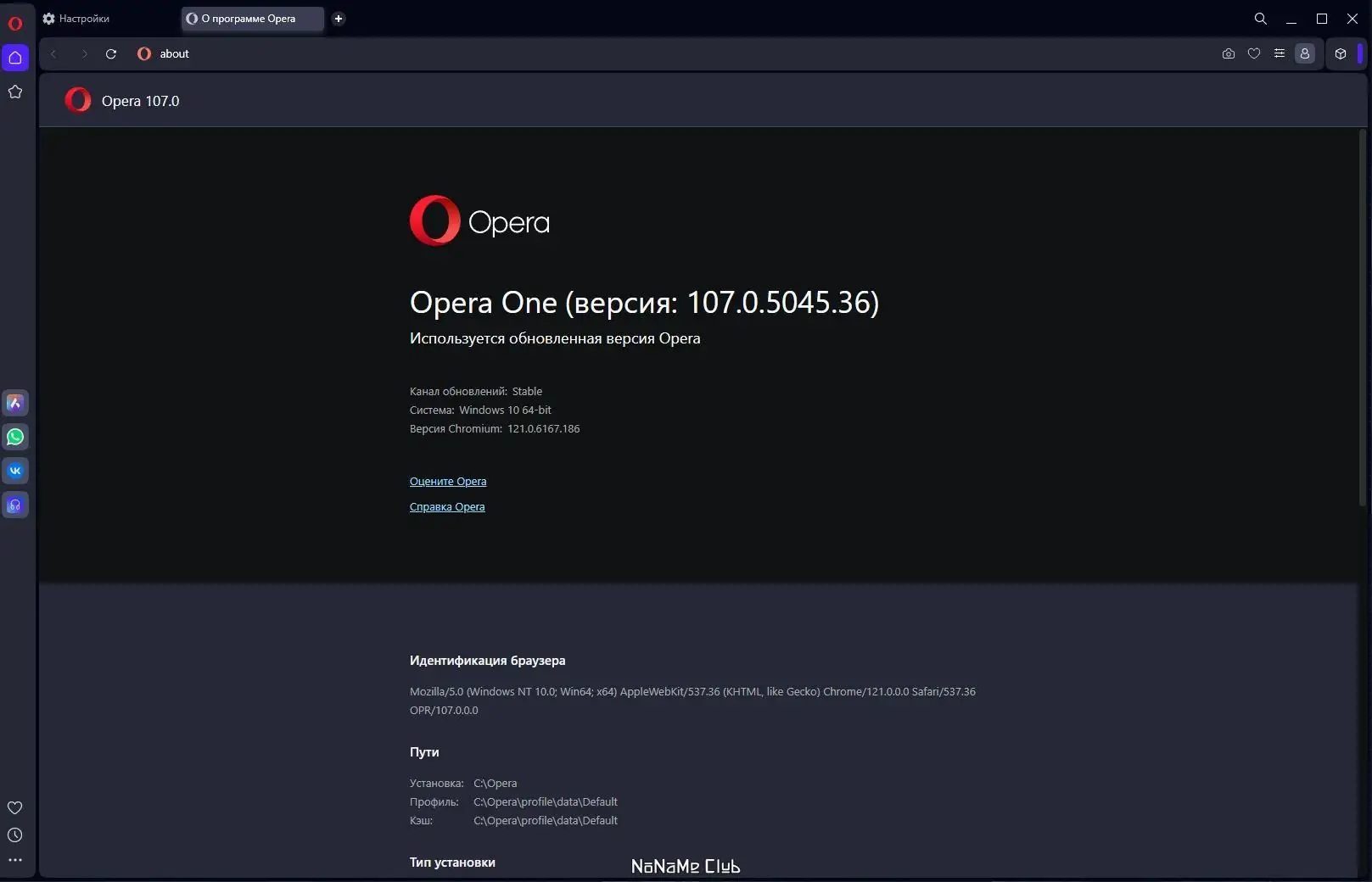Image resolution: width=1372 pixels, height=882 pixels.
Task: Launch Aria AI from the sidebar
Action: [15, 403]
